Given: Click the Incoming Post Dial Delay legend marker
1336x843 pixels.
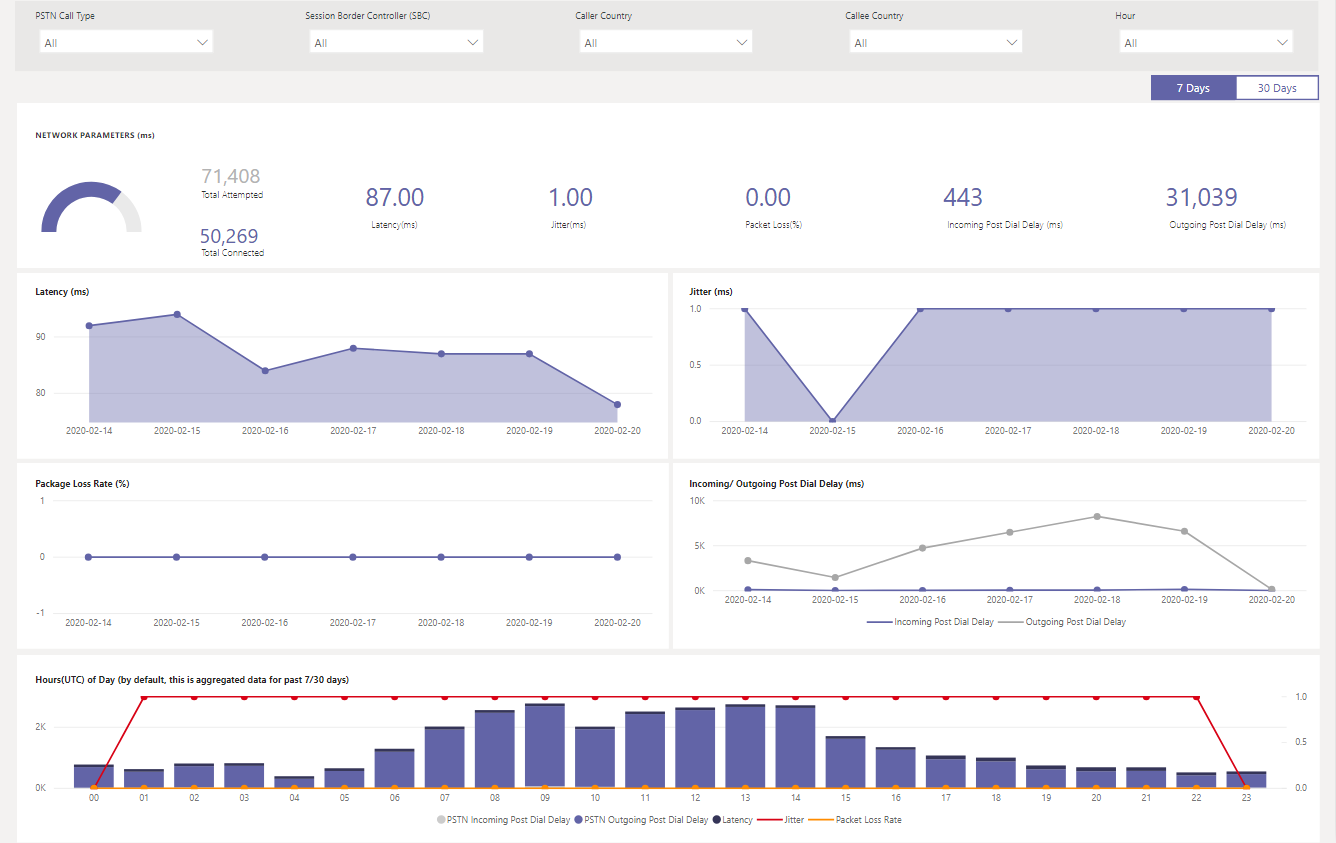Looking at the screenshot, I should 880,622.
